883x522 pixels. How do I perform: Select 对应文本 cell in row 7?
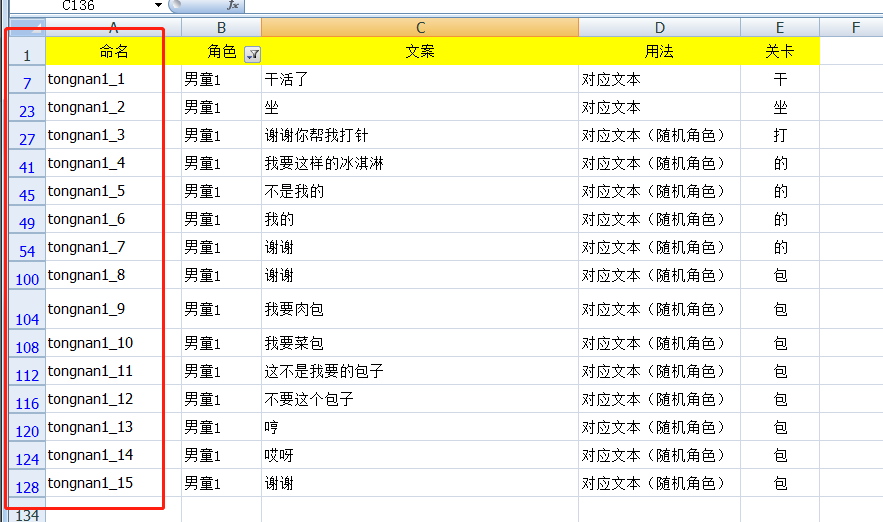pyautogui.click(x=659, y=79)
